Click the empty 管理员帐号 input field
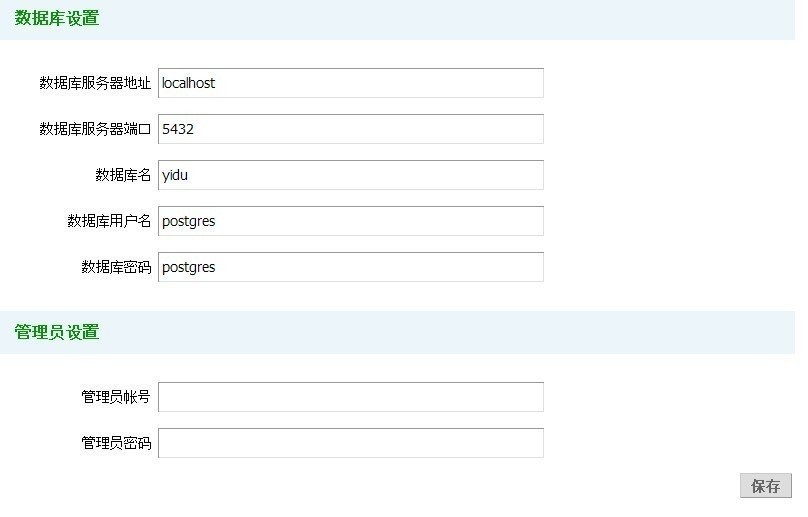 [350, 397]
